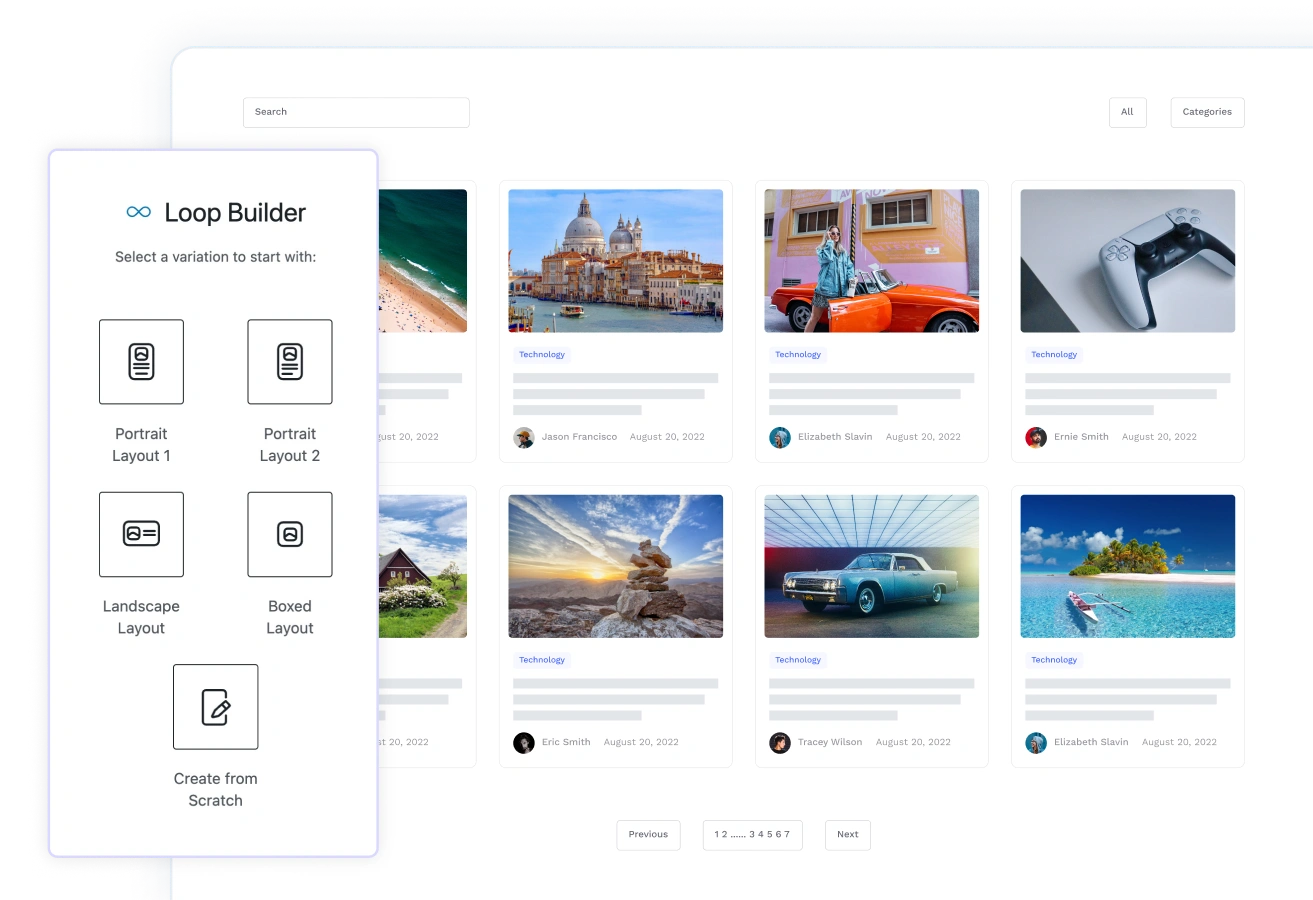
Task: Click the Boxed Layout label
Action: (x=290, y=617)
